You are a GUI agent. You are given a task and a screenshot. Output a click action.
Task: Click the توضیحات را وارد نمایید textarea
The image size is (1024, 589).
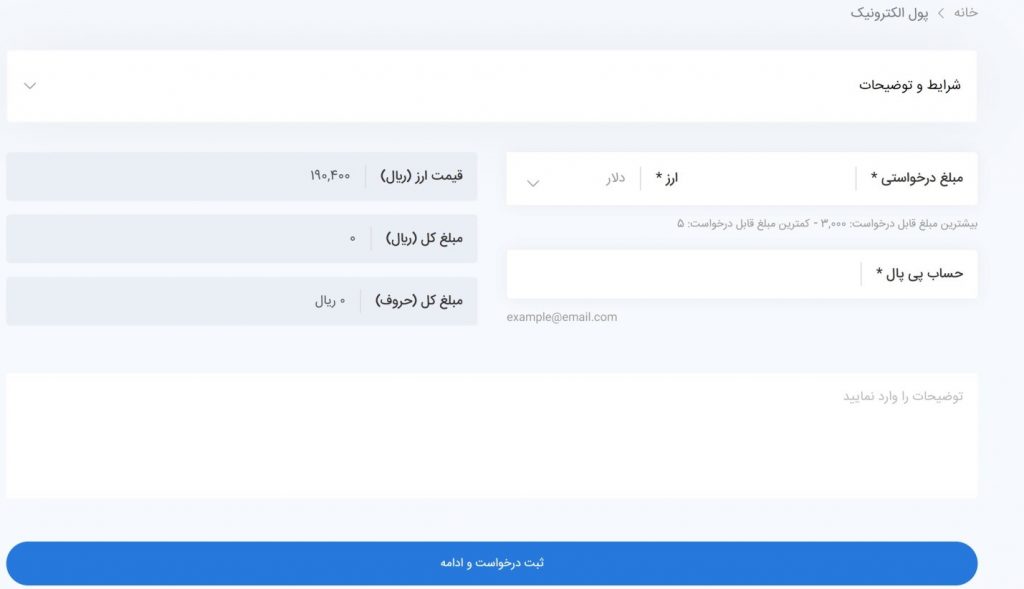[492, 436]
